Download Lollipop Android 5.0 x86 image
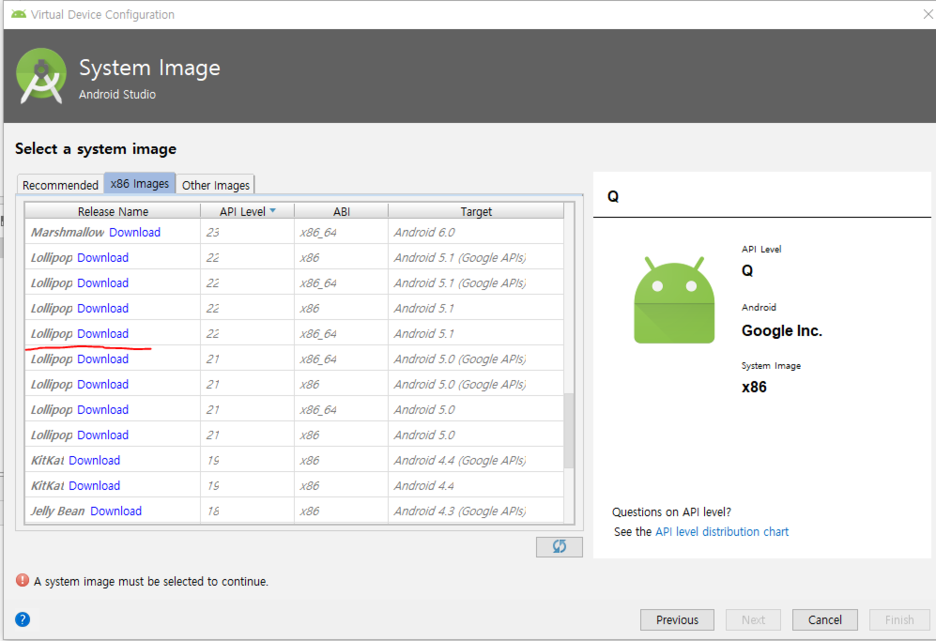 [x=103, y=435]
